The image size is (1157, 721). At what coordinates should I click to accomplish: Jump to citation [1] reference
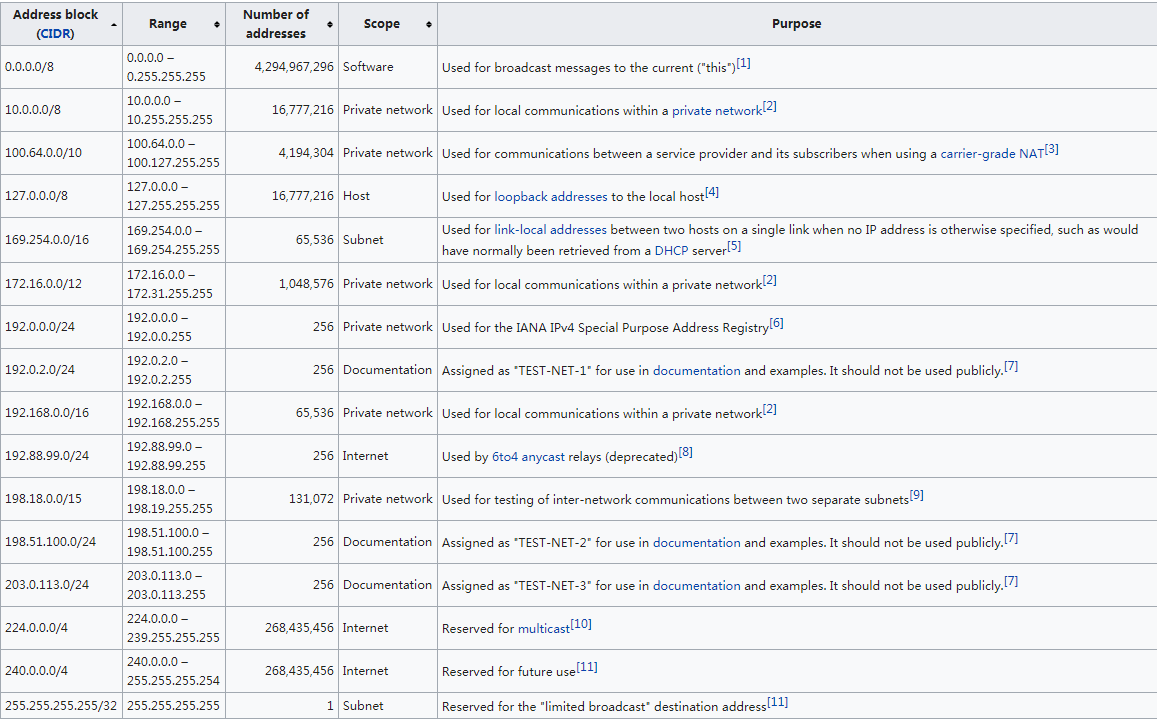click(x=743, y=63)
